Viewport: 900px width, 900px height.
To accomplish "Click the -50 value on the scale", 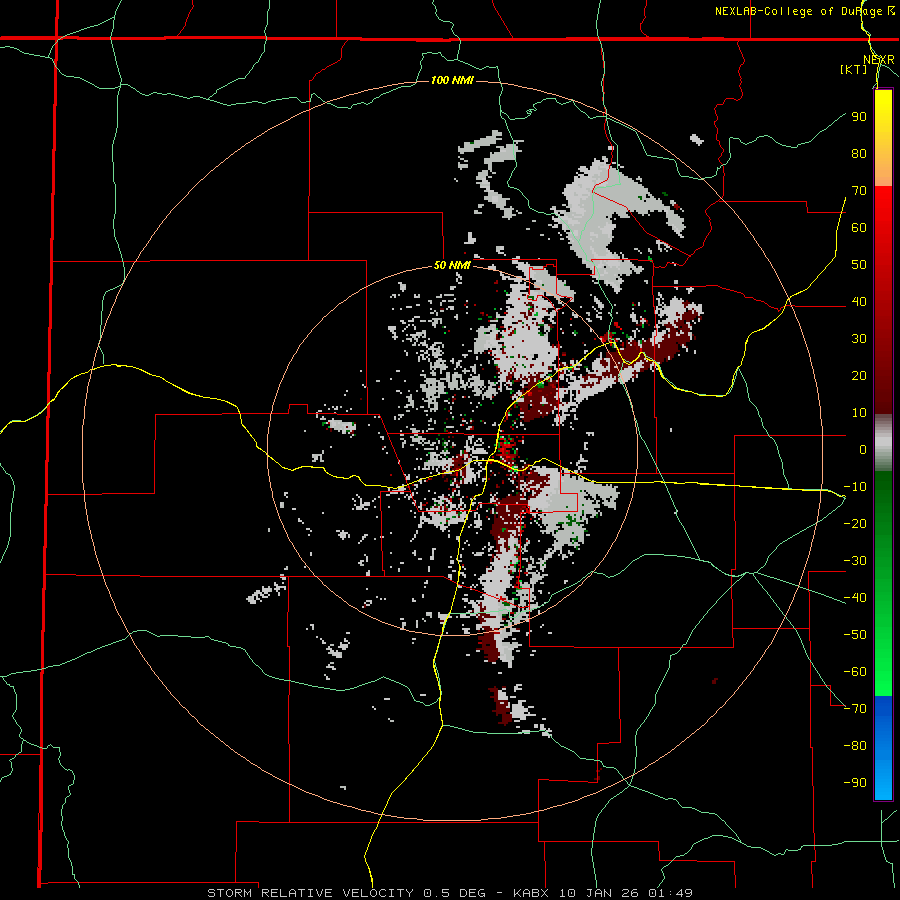I will coord(855,635).
